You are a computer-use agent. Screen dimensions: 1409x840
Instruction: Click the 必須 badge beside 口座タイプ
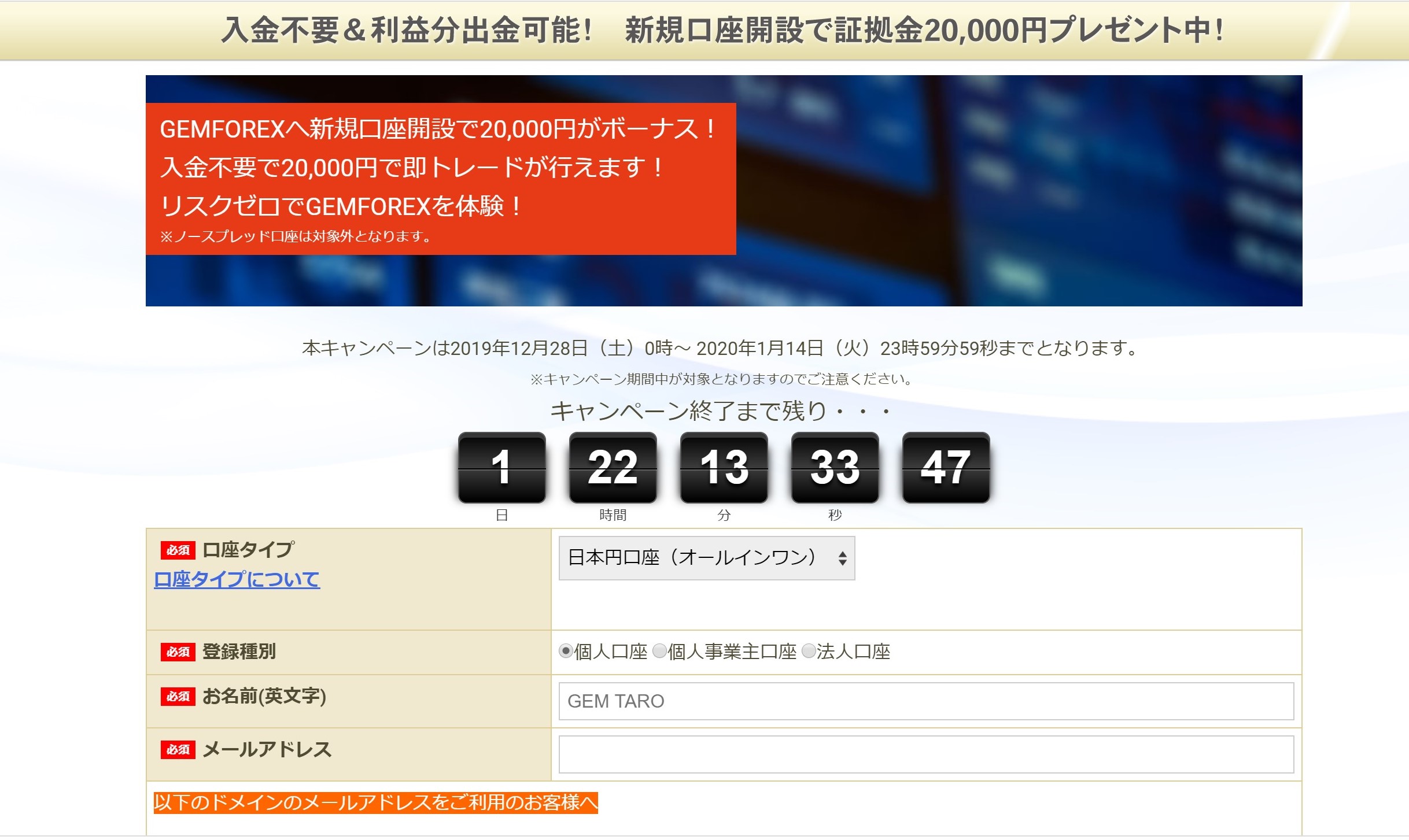(178, 550)
